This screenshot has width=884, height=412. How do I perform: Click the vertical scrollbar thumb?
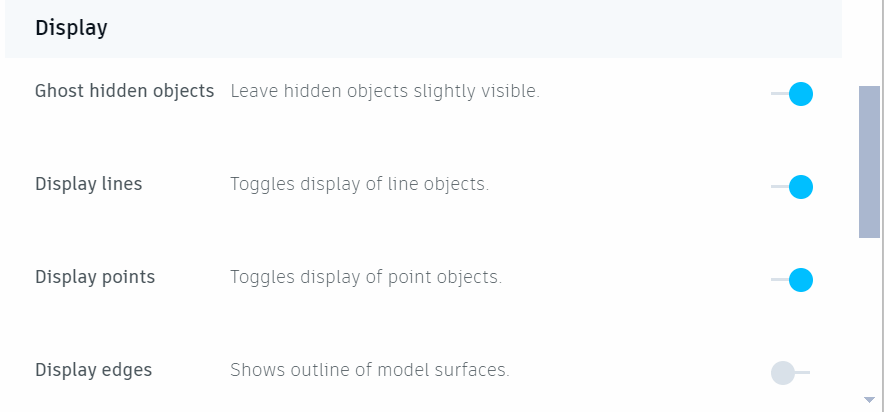(869, 161)
